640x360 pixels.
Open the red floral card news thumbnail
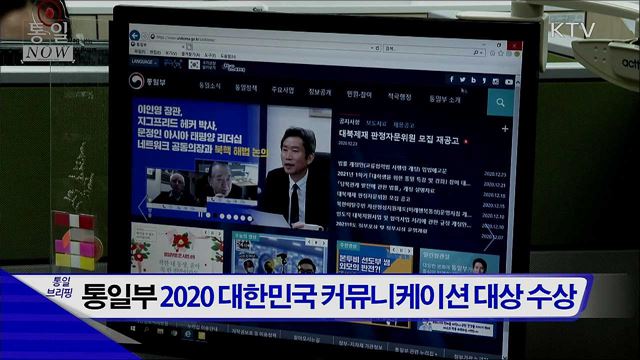pos(177,248)
